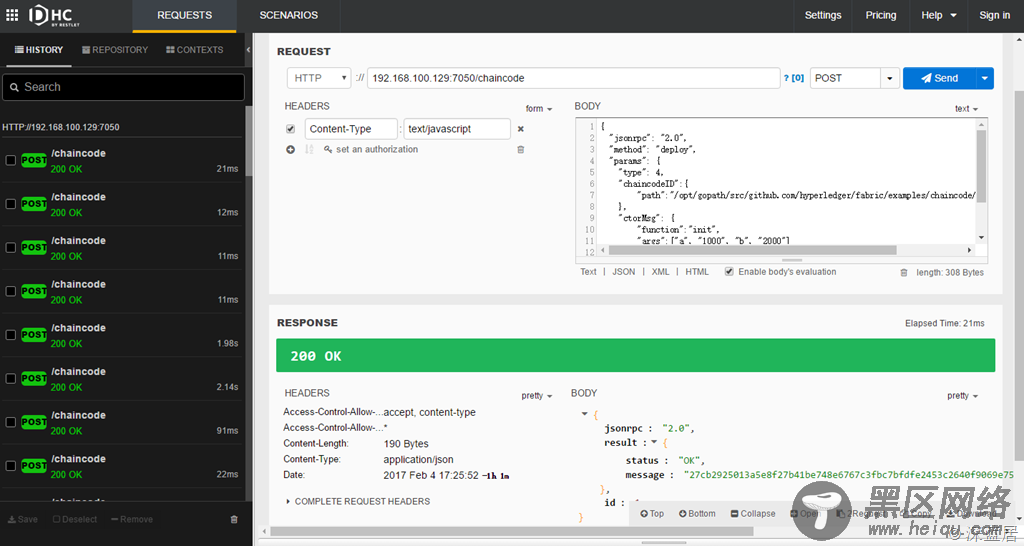
Task: Open the HTTP scheme dropdown
Action: coord(319,78)
